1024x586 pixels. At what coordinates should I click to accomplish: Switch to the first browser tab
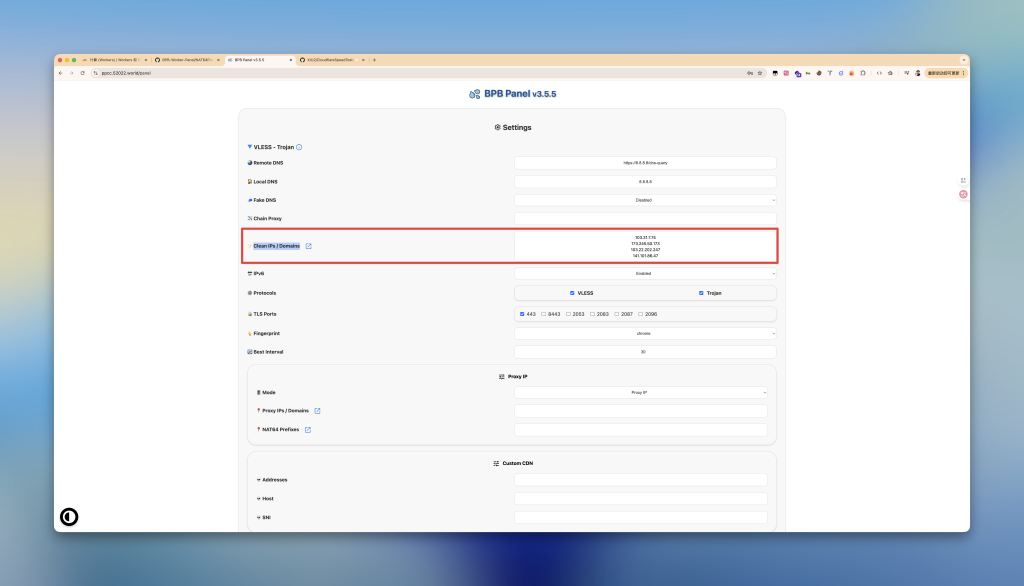click(x=110, y=60)
